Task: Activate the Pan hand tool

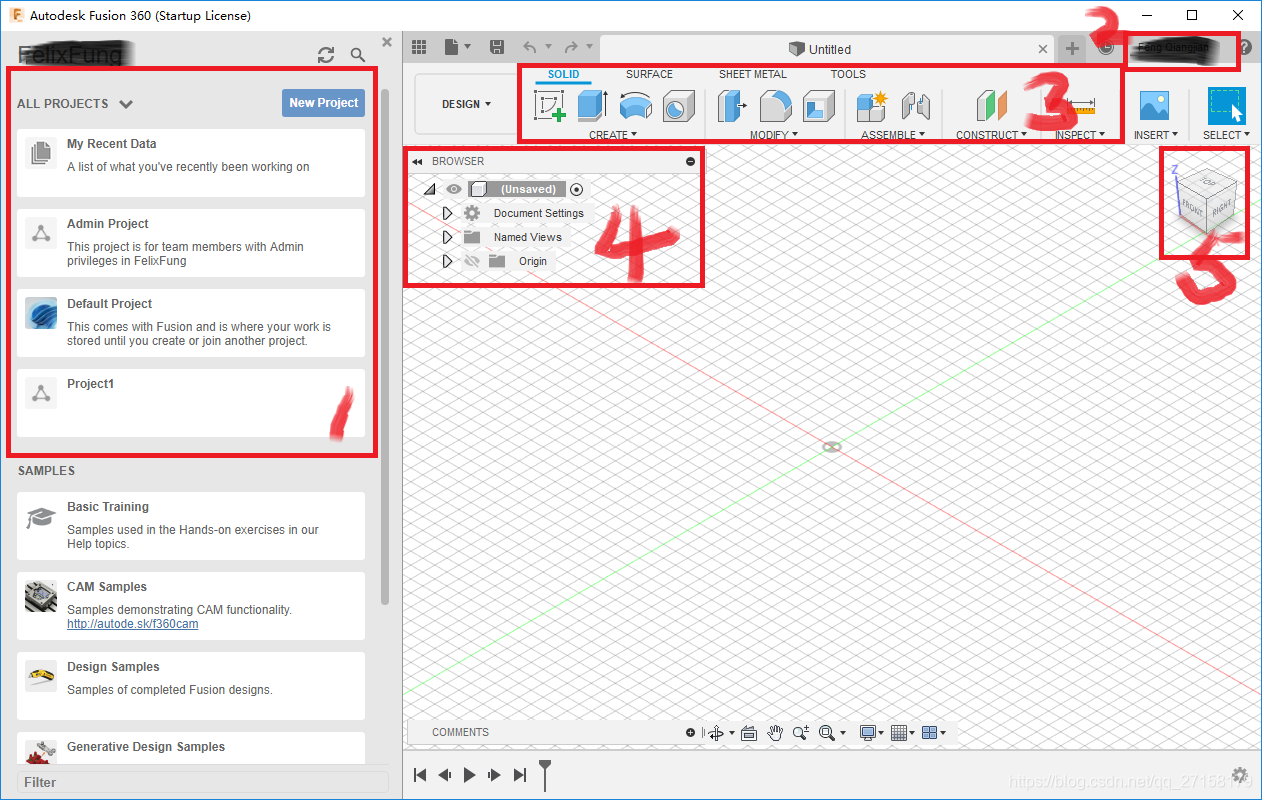Action: pos(775,733)
